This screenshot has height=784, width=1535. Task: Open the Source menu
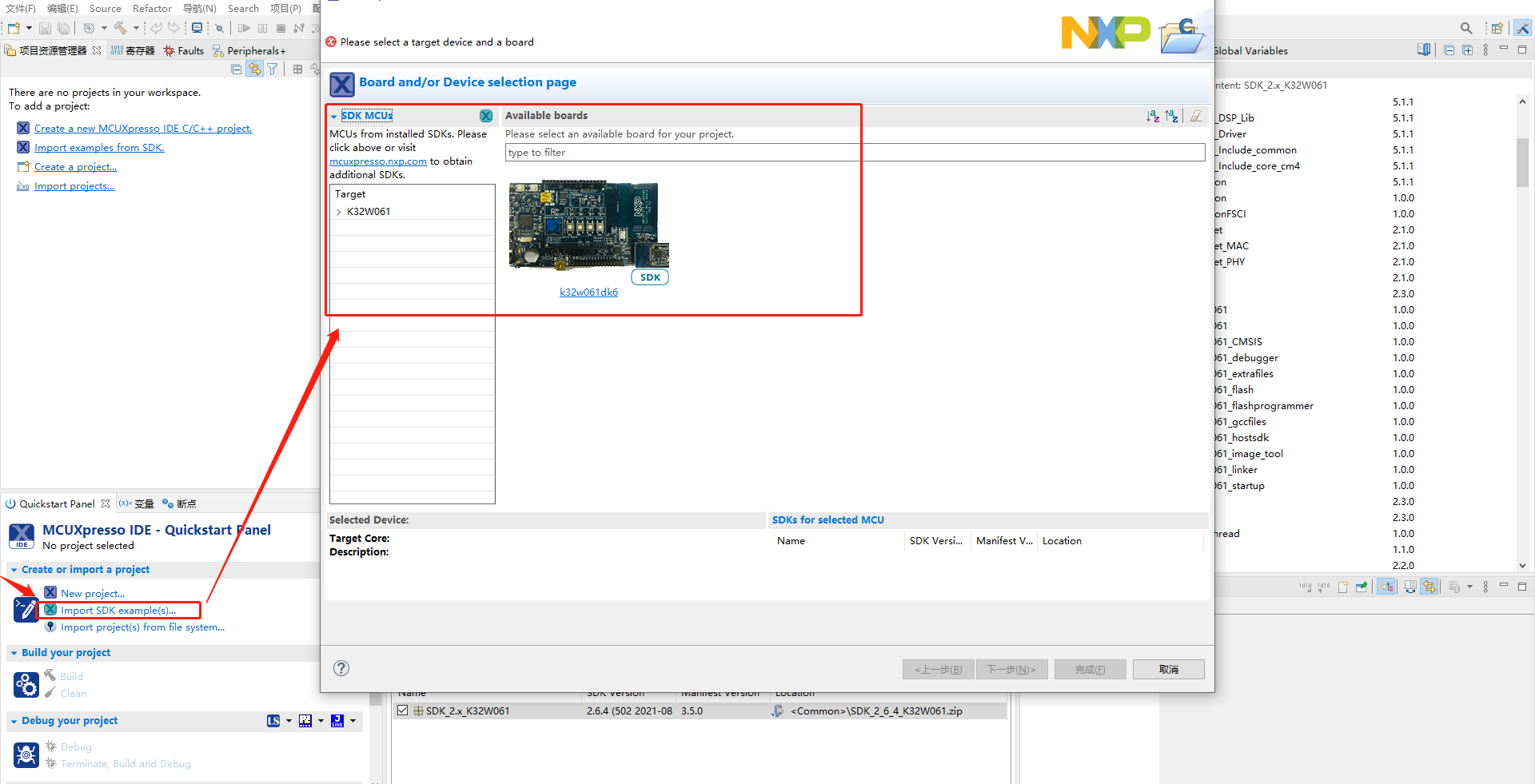(x=106, y=8)
